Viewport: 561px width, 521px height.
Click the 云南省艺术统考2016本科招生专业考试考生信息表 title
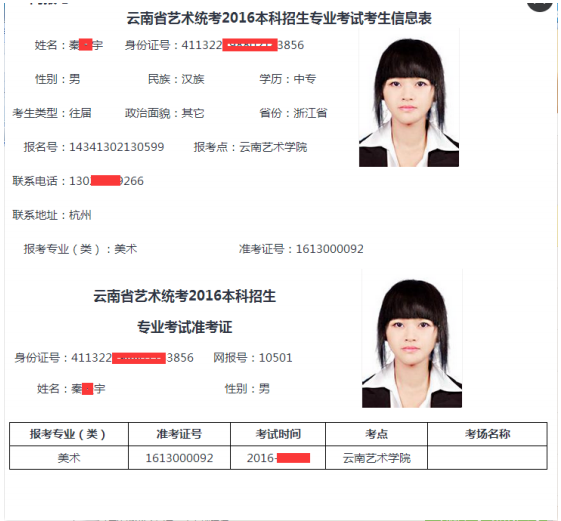pos(279,18)
